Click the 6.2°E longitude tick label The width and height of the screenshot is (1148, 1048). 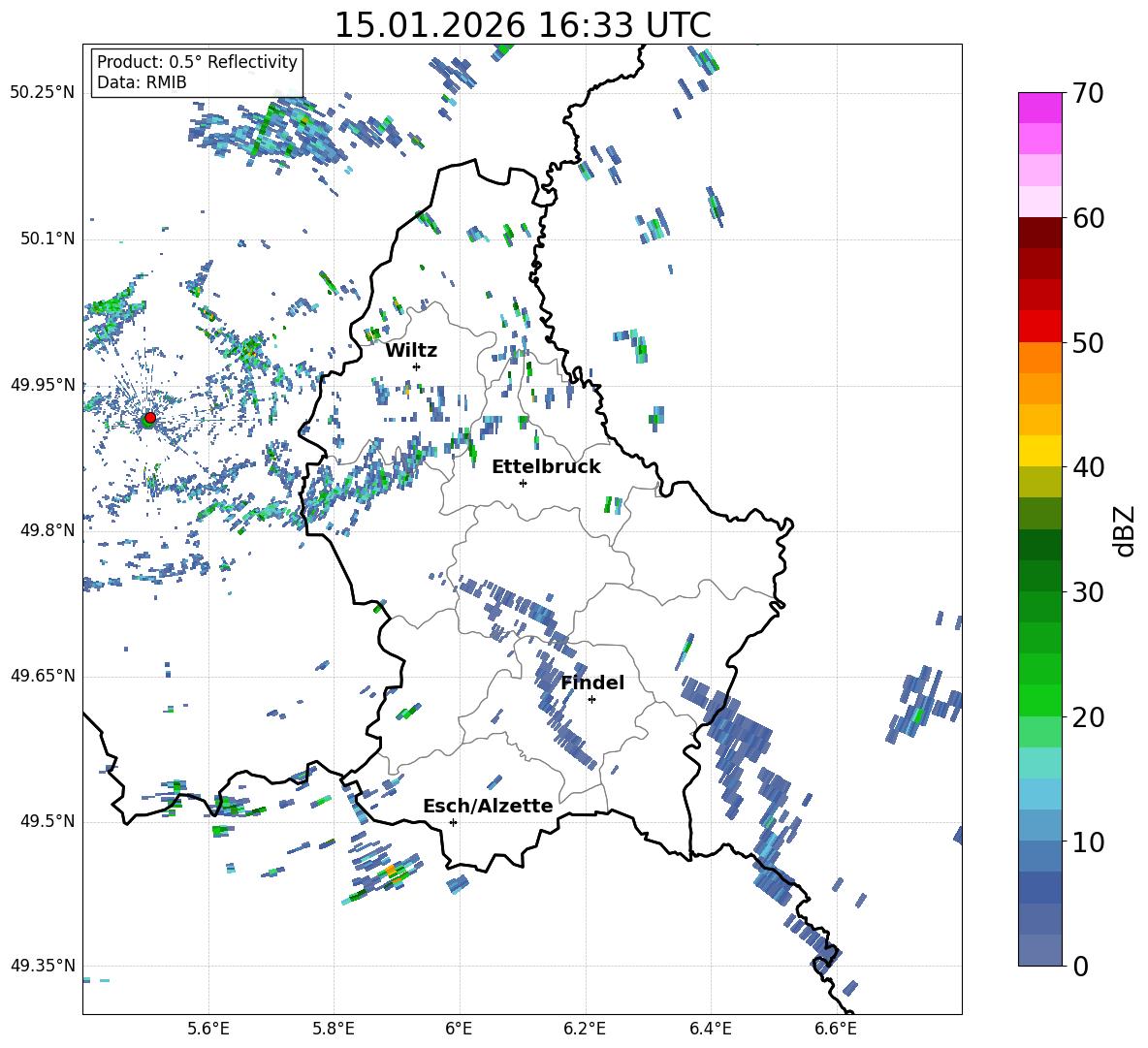[585, 1029]
